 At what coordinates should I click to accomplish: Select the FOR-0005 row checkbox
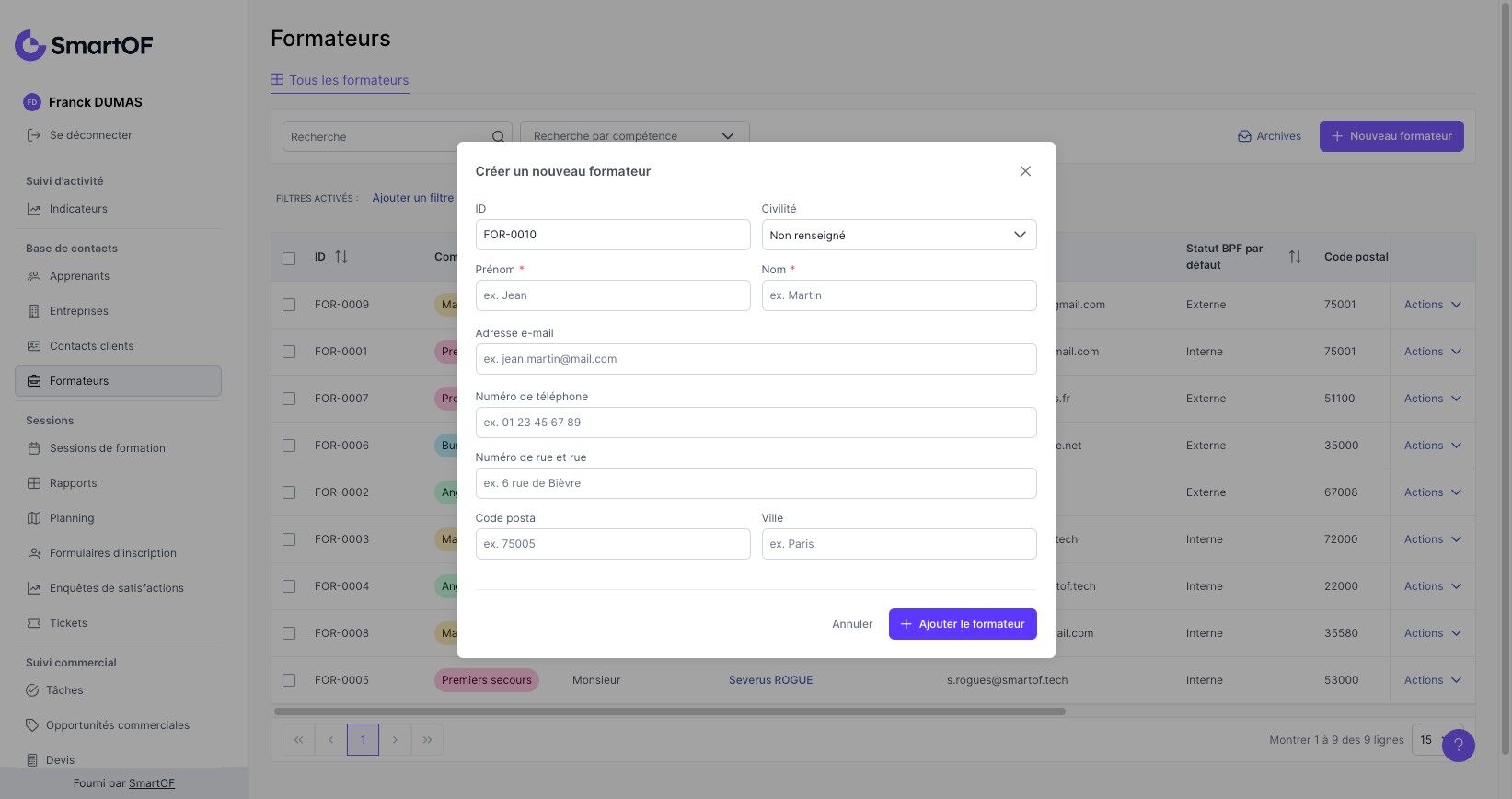289,680
